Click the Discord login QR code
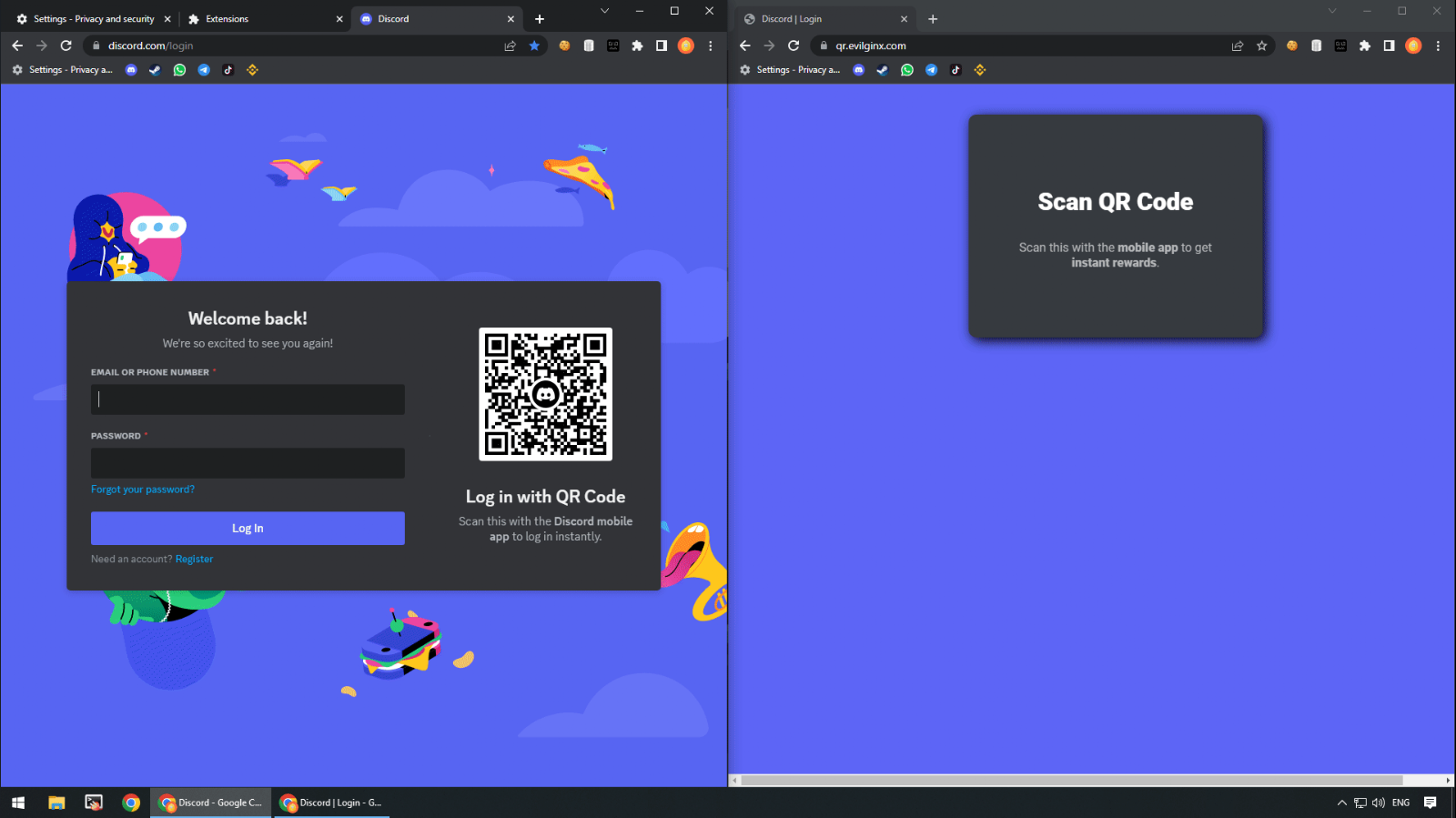This screenshot has height=818, width=1456. (546, 394)
